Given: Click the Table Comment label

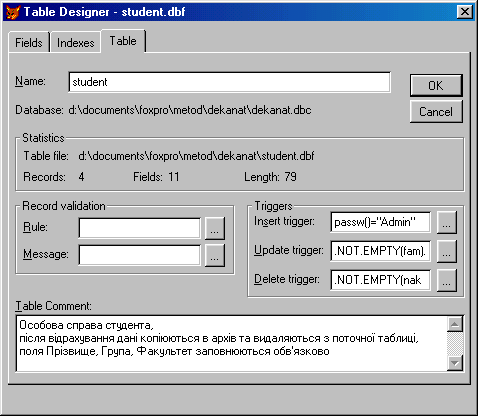Looking at the screenshot, I should pyautogui.click(x=53, y=306).
